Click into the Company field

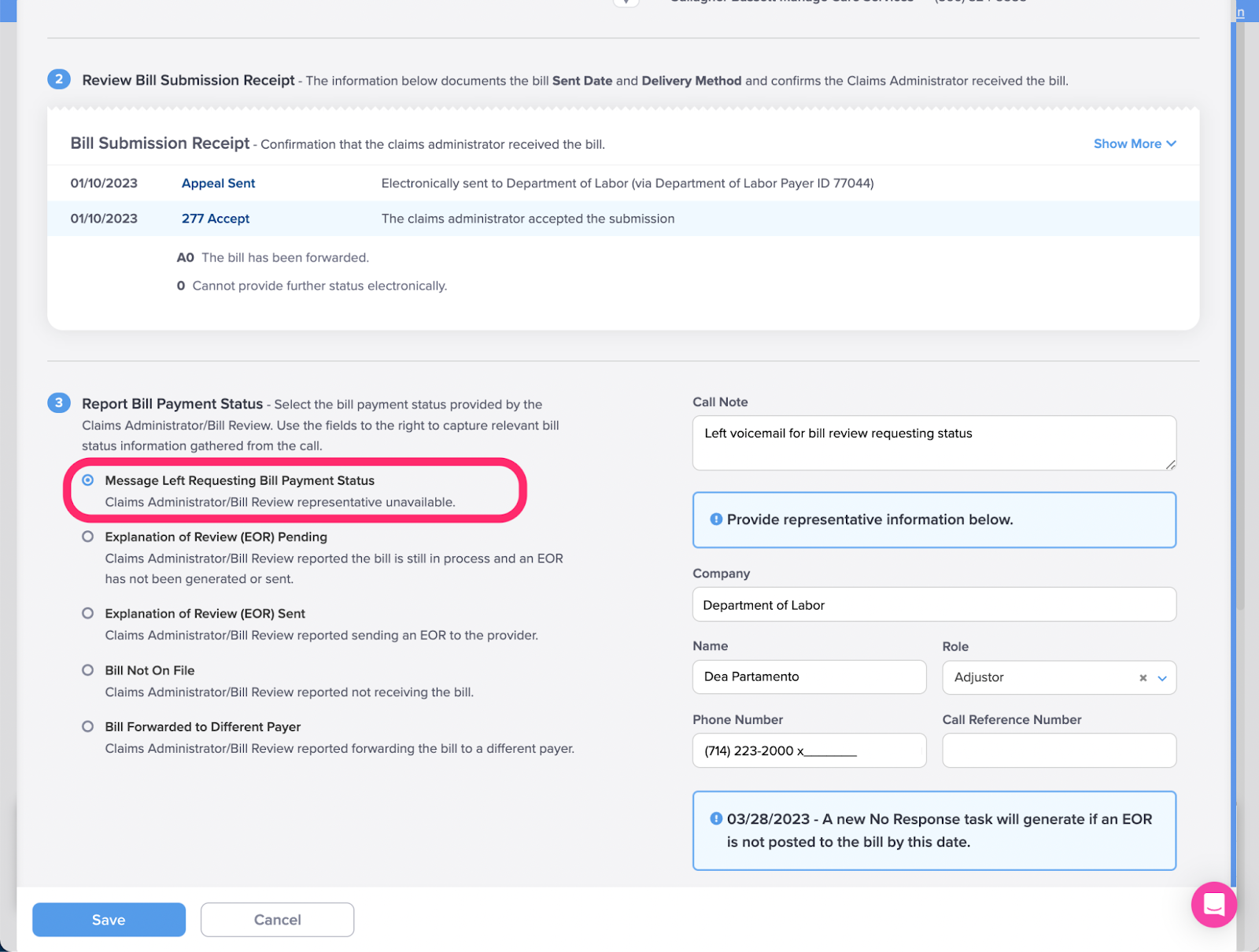point(934,604)
